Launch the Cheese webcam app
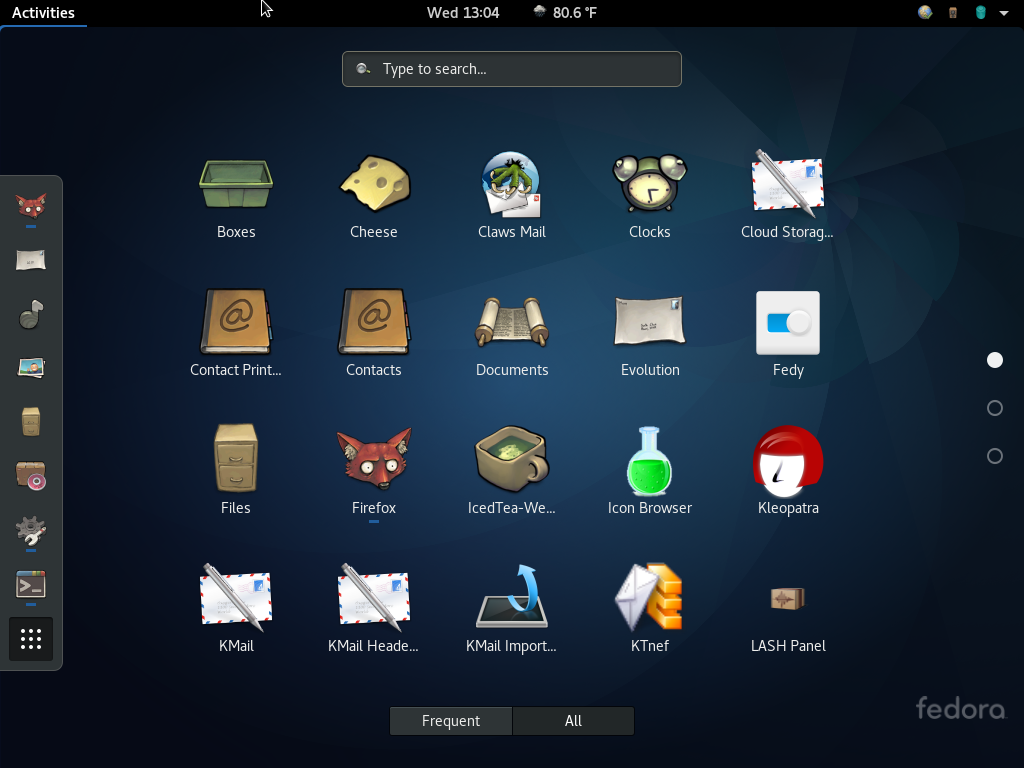 click(374, 196)
